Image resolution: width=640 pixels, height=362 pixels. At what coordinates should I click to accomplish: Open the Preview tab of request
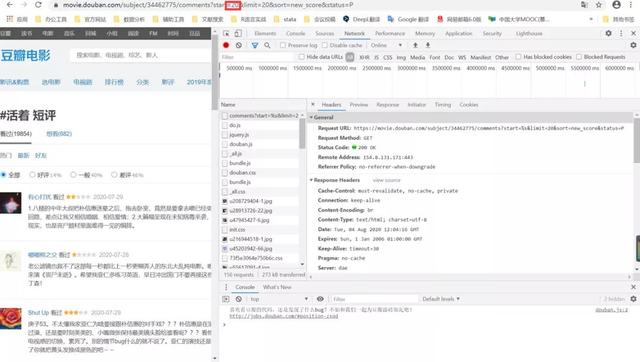tap(358, 105)
